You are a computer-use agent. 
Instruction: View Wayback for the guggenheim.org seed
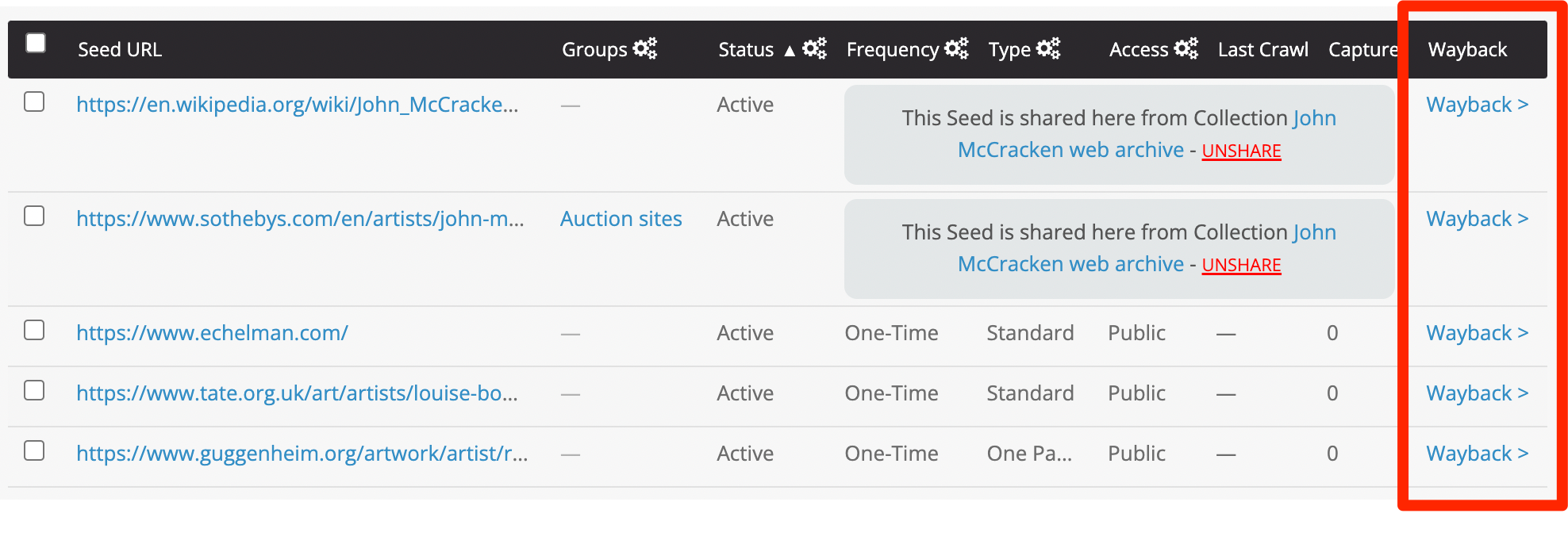[1477, 454]
